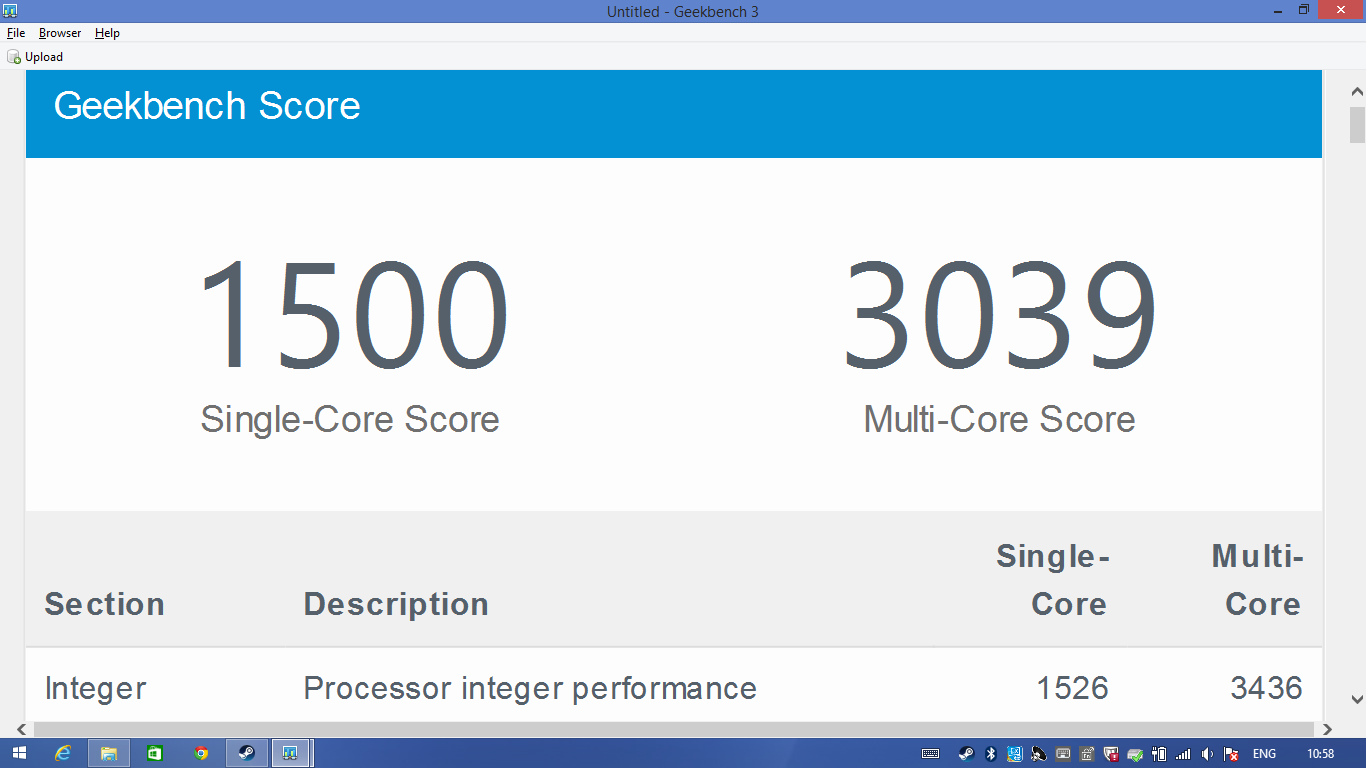Click the safely remove hardware tray icon
Viewport: 1366px width, 768px height.
[1135, 754]
